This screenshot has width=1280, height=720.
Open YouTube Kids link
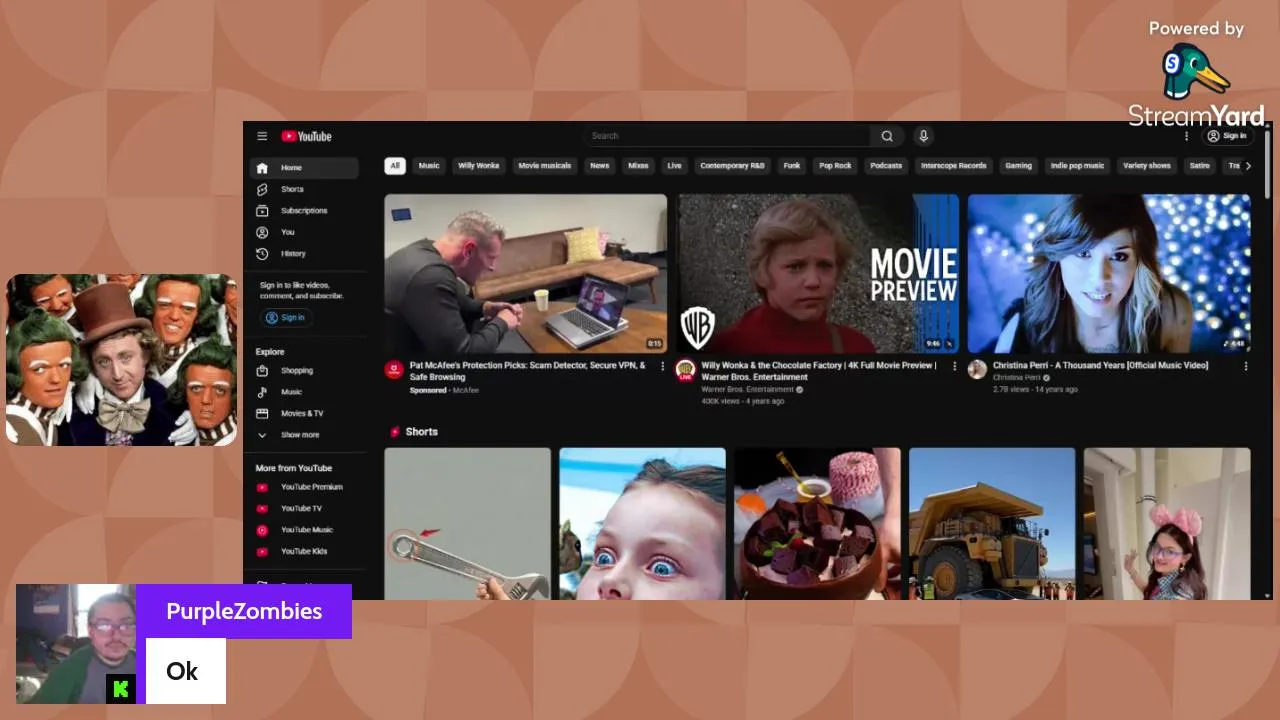tap(302, 551)
